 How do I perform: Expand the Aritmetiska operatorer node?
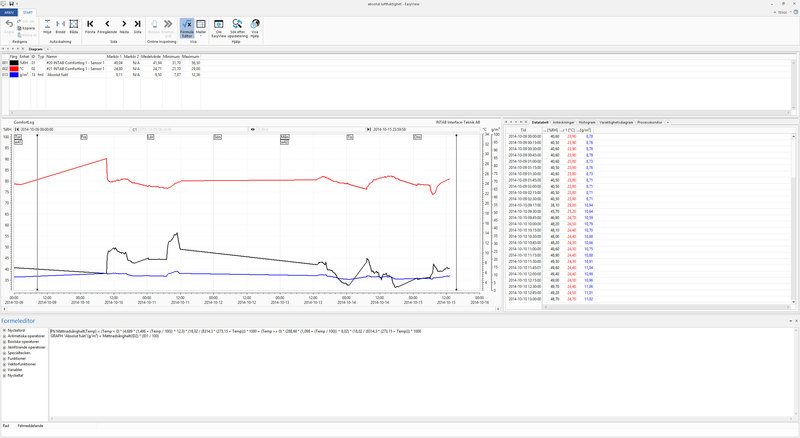pos(4,336)
